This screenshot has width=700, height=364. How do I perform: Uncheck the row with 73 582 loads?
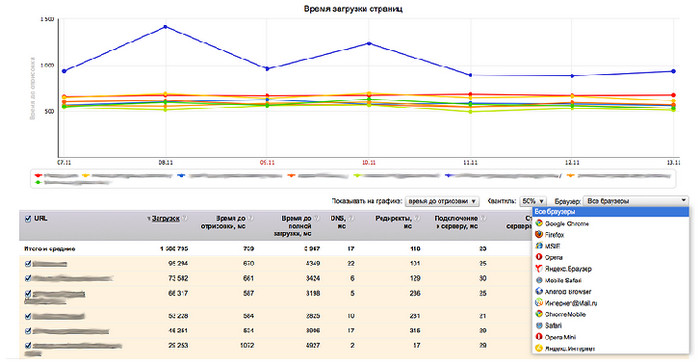[x=28, y=278]
